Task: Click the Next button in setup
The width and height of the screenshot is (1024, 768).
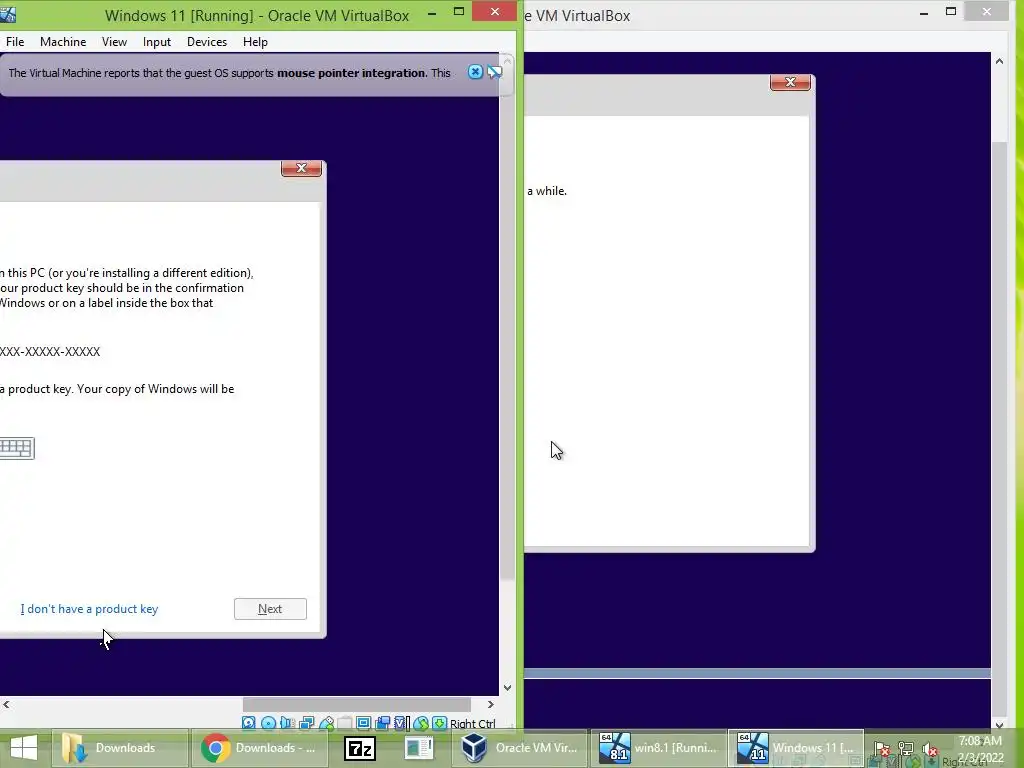Action: coord(270,609)
